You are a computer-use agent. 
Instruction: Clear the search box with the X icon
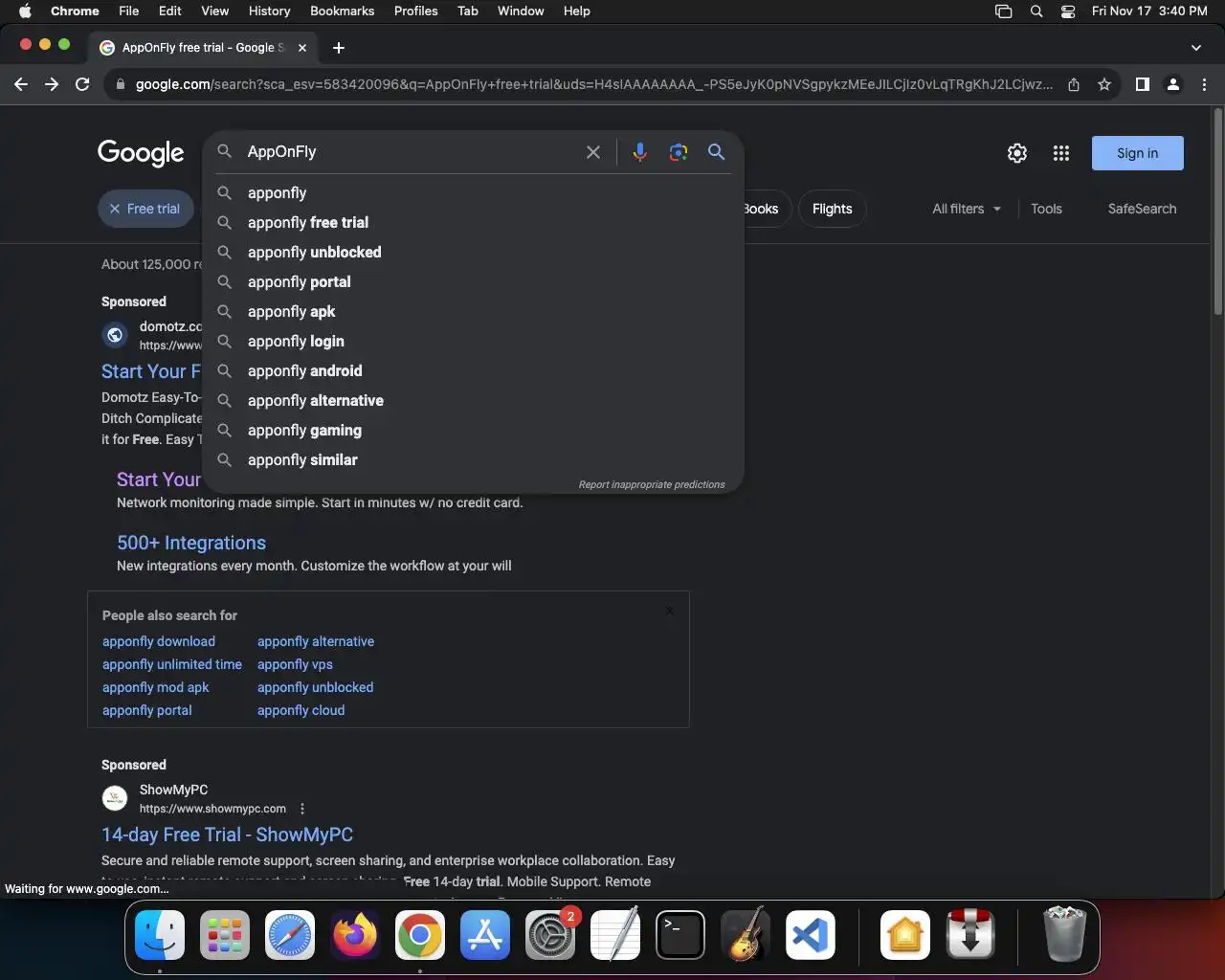click(593, 152)
